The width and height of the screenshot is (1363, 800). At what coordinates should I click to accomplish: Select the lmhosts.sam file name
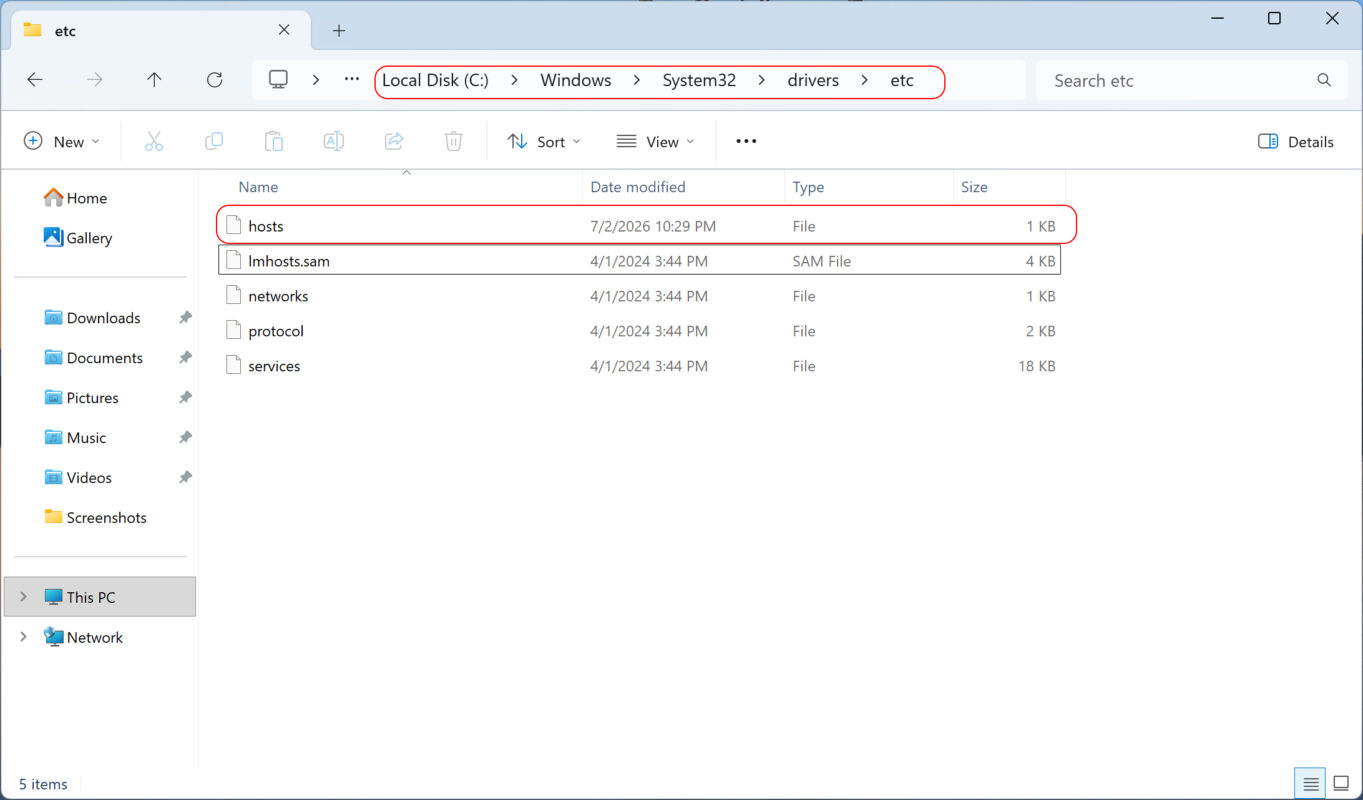tap(289, 261)
